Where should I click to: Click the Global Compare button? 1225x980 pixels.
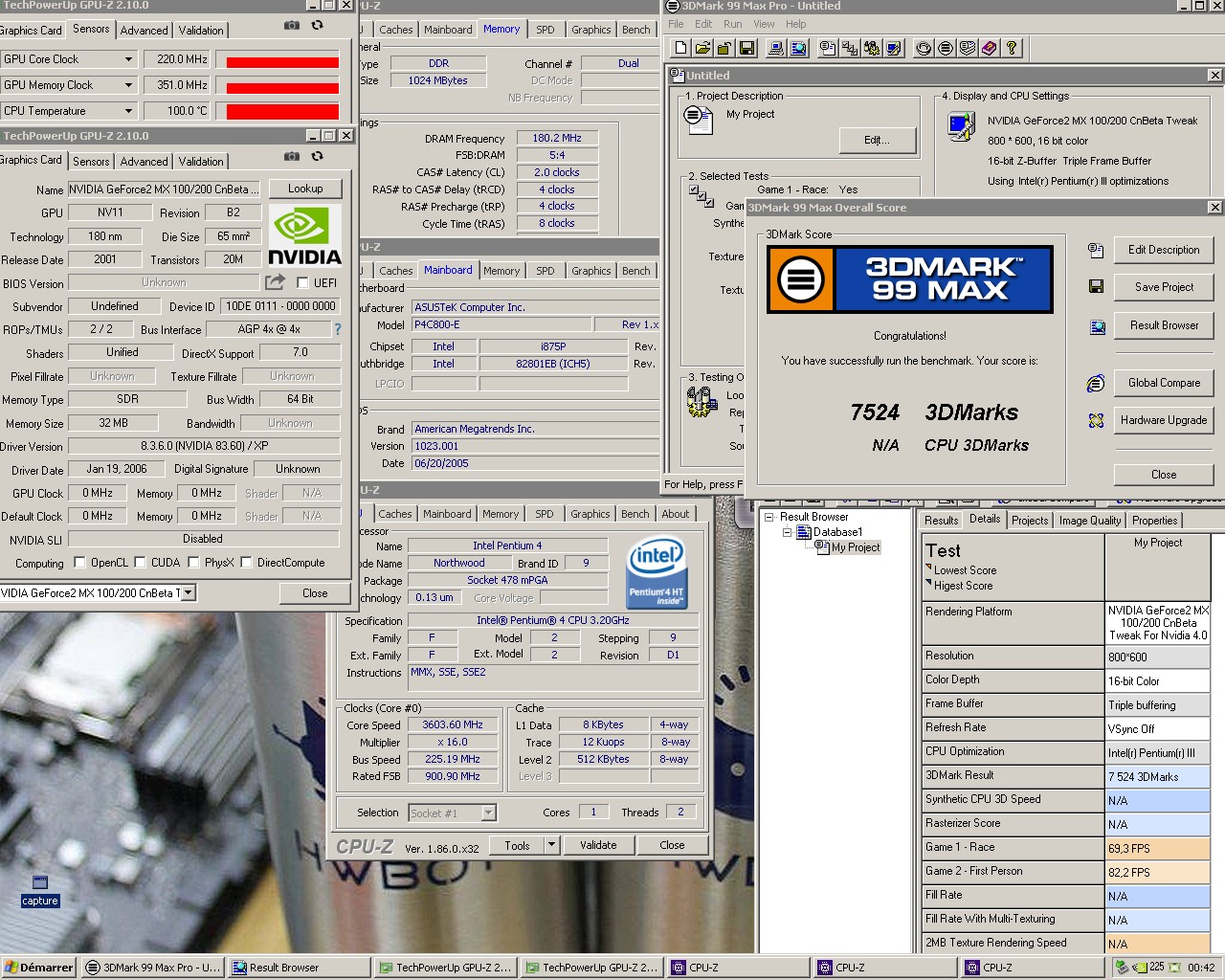[1164, 383]
